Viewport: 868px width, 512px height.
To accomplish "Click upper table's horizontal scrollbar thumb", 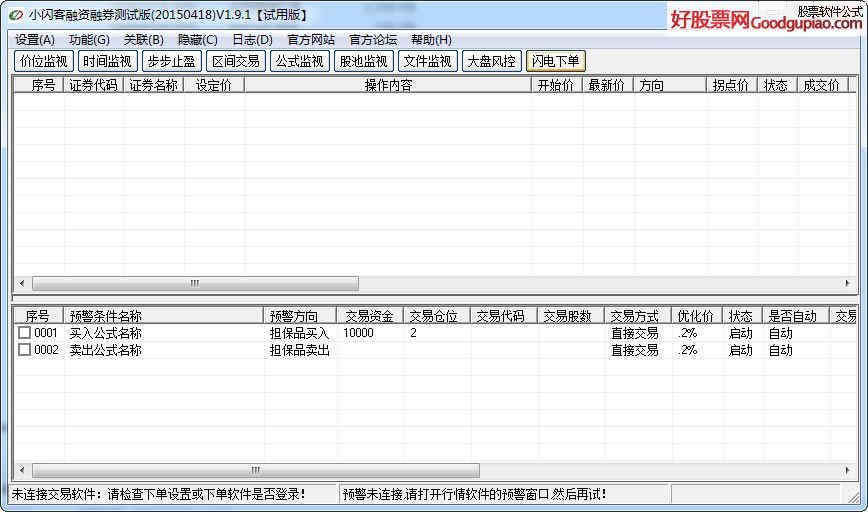I will [195, 283].
